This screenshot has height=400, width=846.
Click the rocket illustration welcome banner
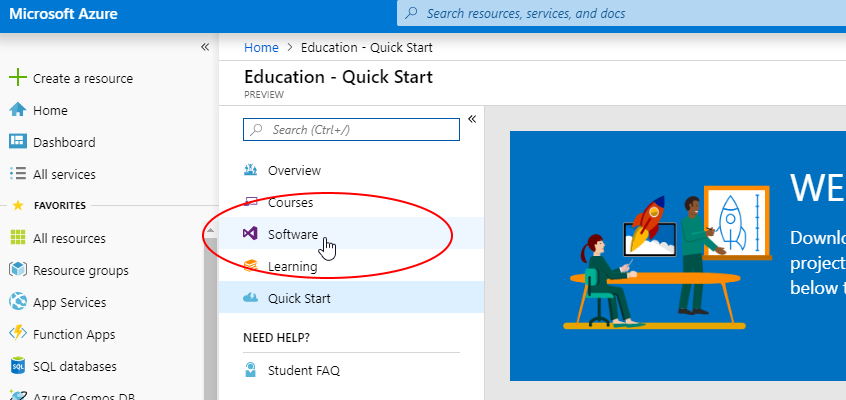678,255
